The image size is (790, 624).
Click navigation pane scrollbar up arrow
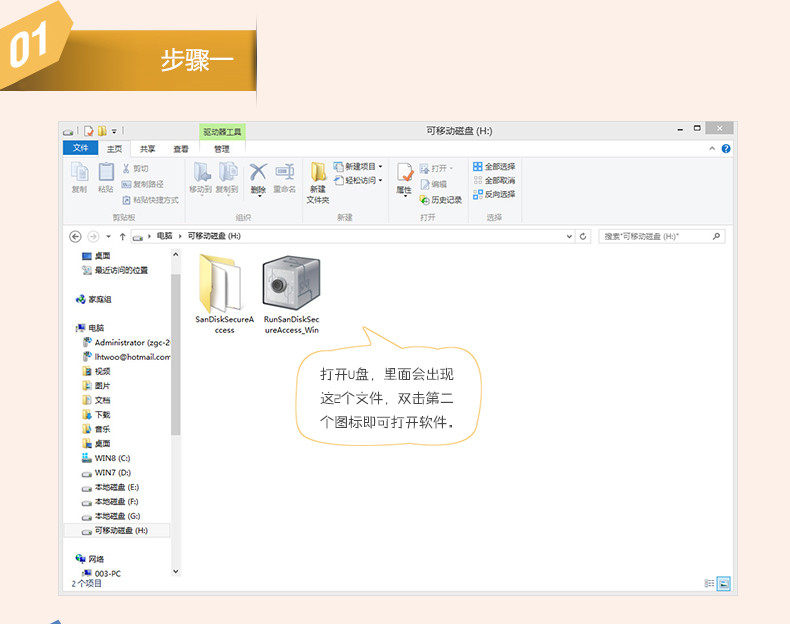click(x=175, y=255)
